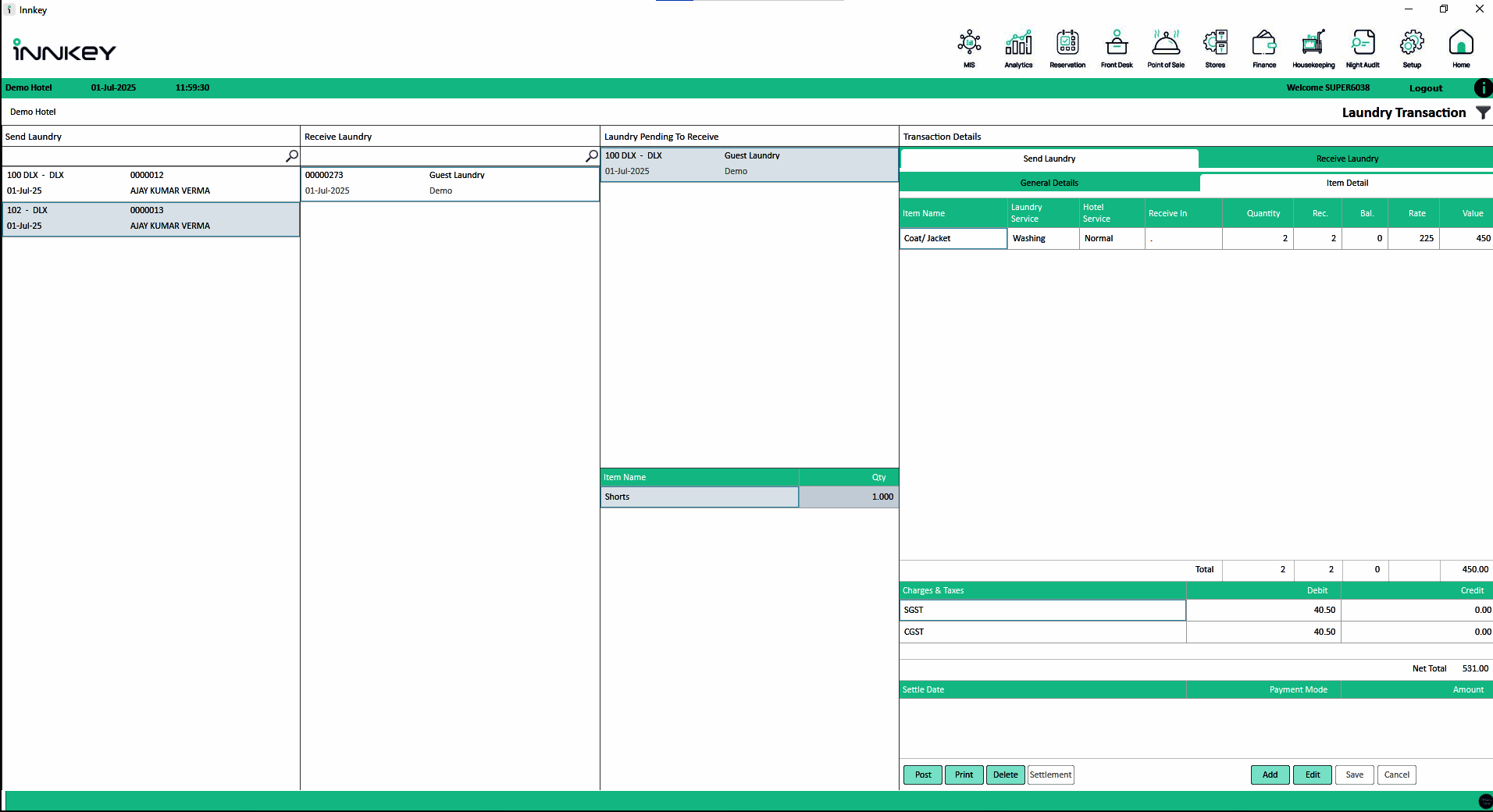1493x812 pixels.
Task: Click the Innkey logo
Action: click(x=64, y=51)
